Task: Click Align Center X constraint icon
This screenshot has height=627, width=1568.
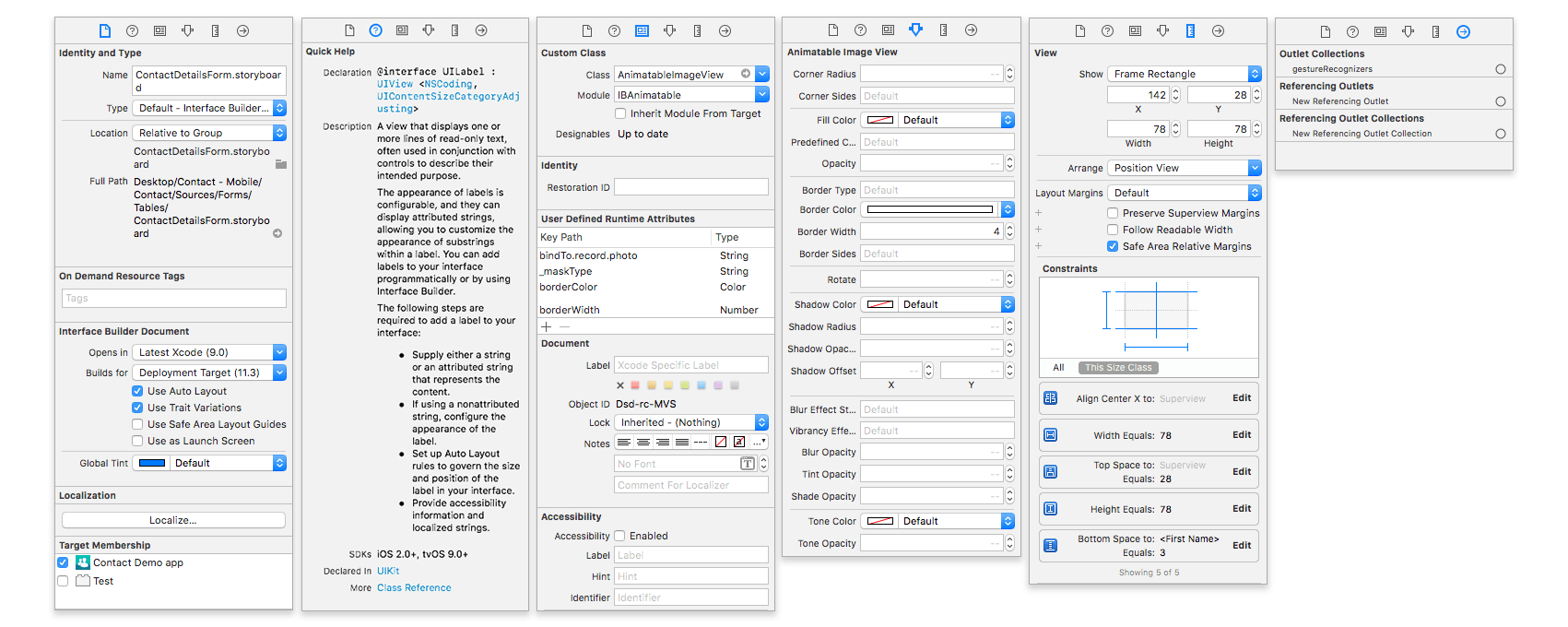Action: (x=1050, y=398)
